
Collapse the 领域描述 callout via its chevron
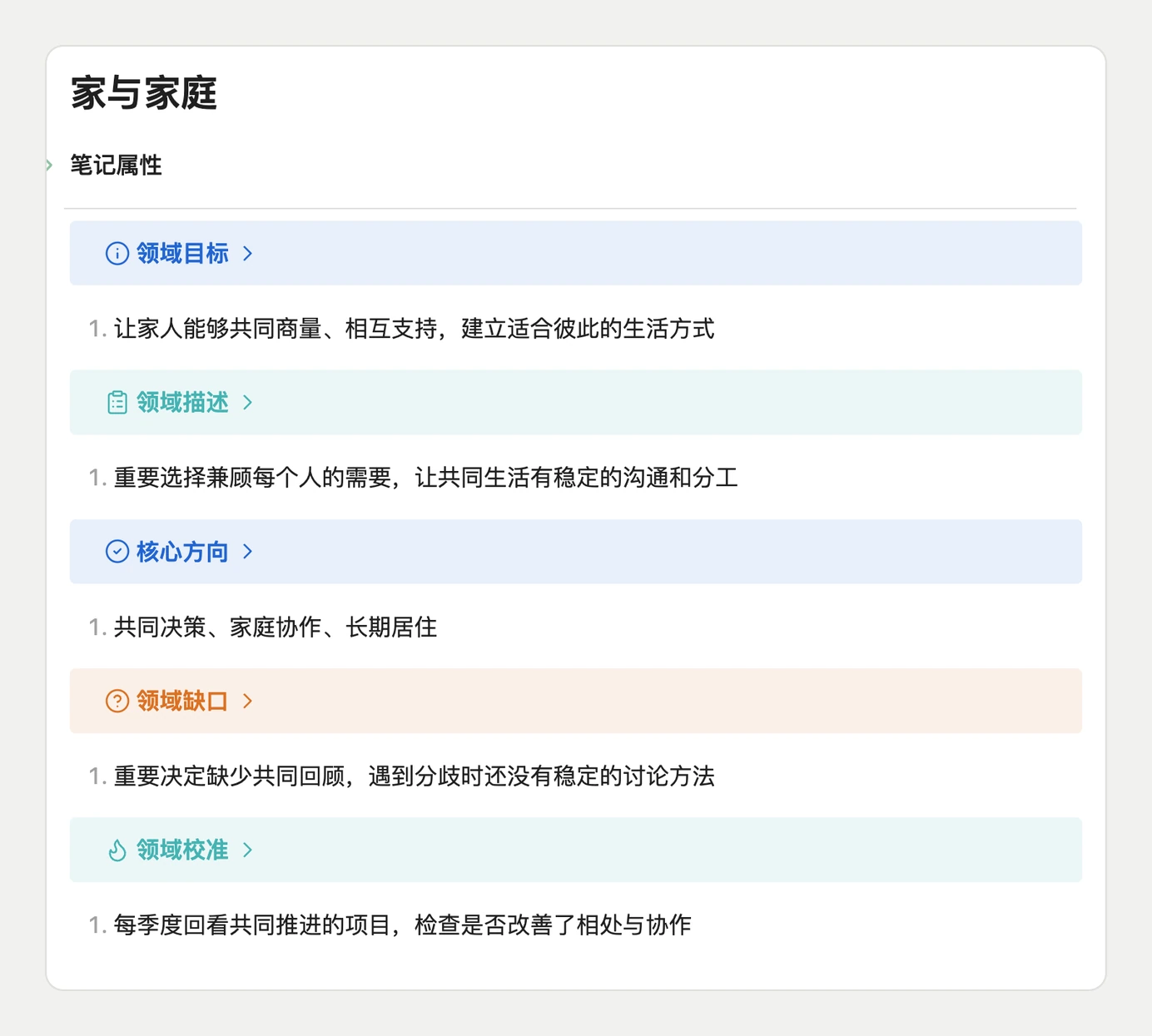(247, 403)
